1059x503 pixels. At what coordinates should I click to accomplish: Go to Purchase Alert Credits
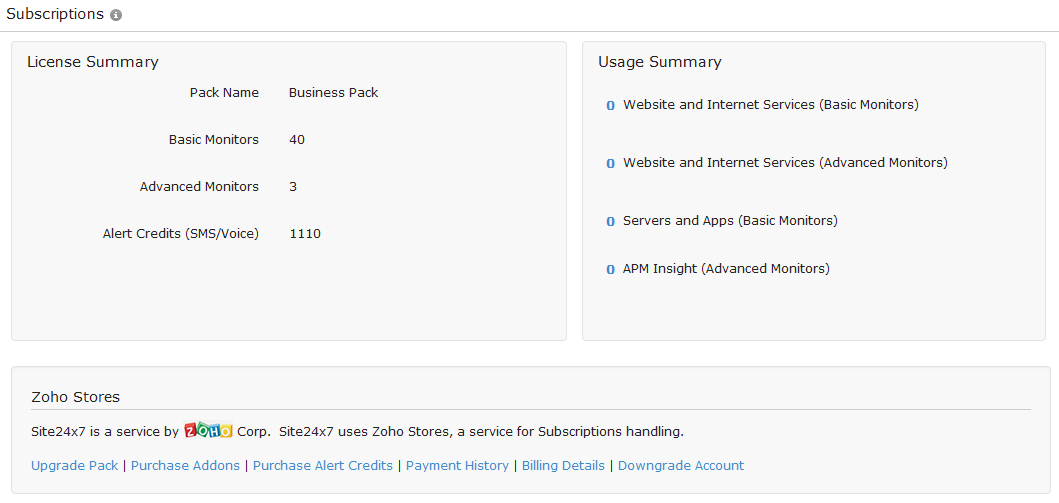coord(323,465)
